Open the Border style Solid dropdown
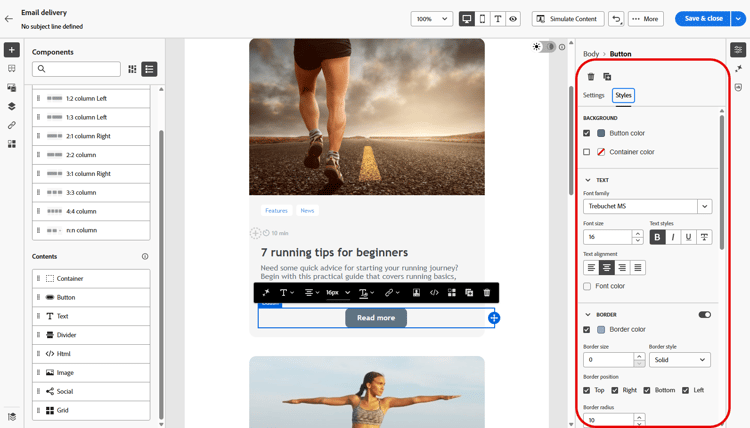This screenshot has width=750, height=428. [x=680, y=360]
